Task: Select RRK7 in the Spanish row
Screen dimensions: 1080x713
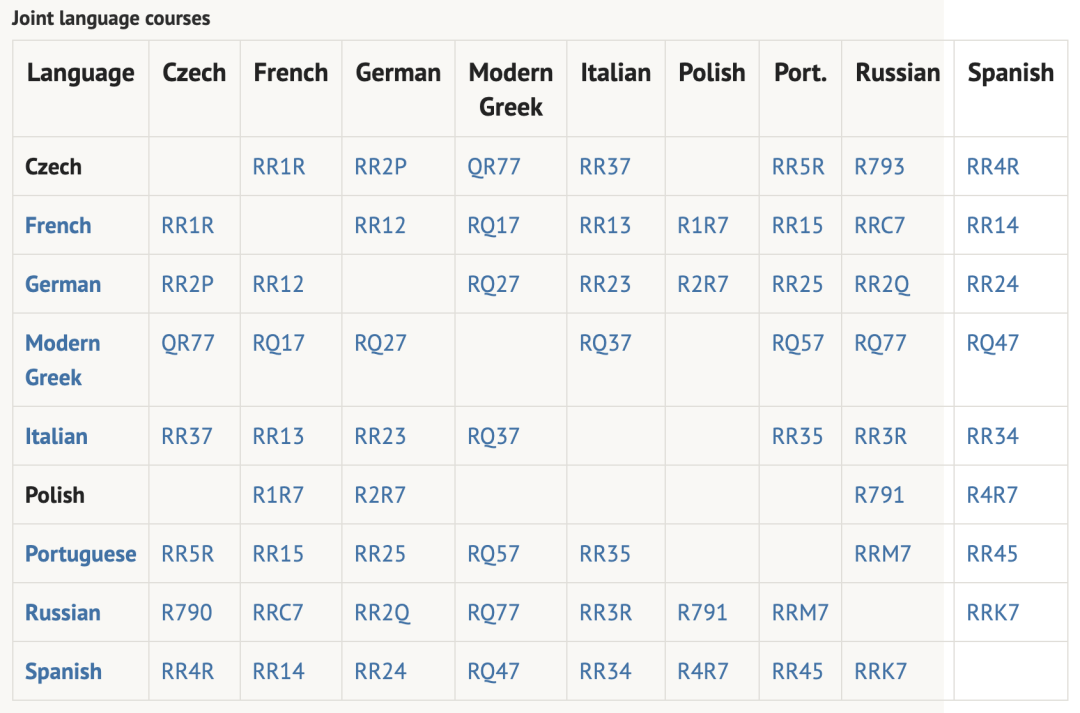Action: [880, 671]
